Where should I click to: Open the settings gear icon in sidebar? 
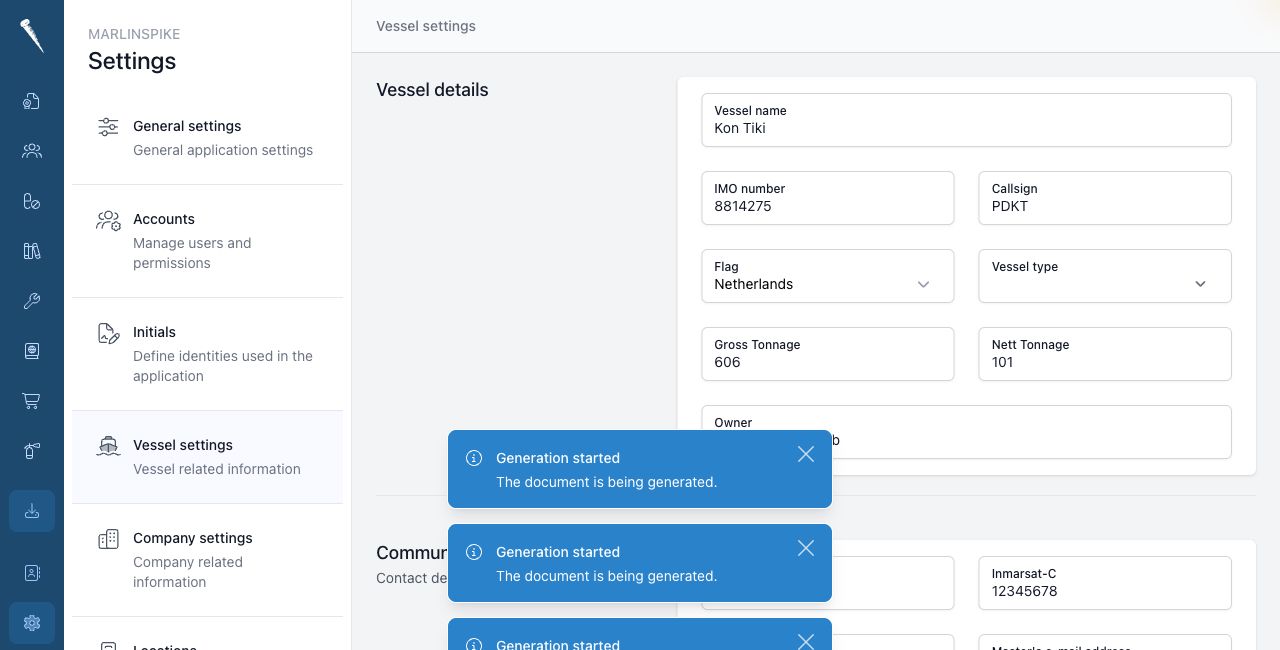click(x=32, y=623)
